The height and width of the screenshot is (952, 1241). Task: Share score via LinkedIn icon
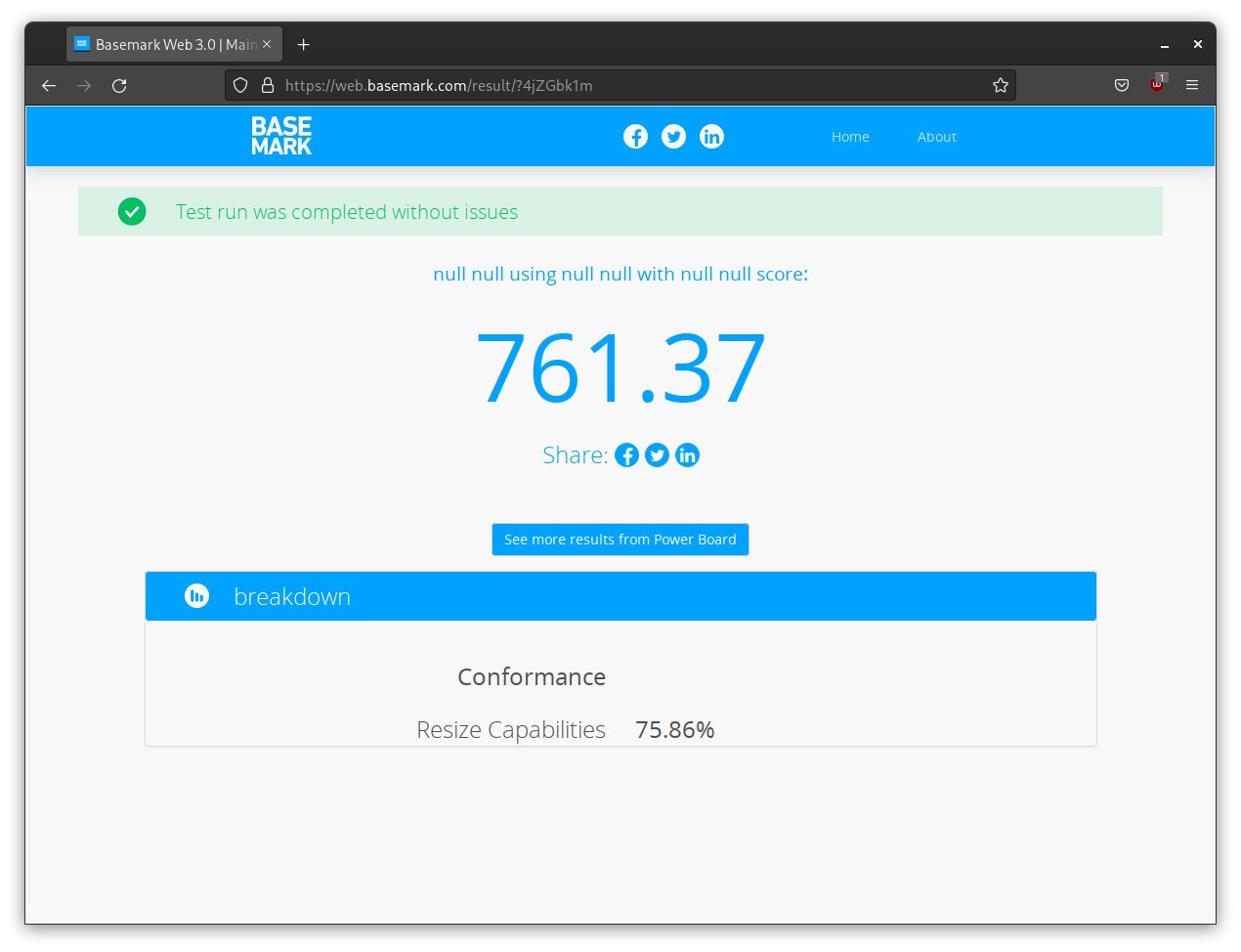coord(687,455)
